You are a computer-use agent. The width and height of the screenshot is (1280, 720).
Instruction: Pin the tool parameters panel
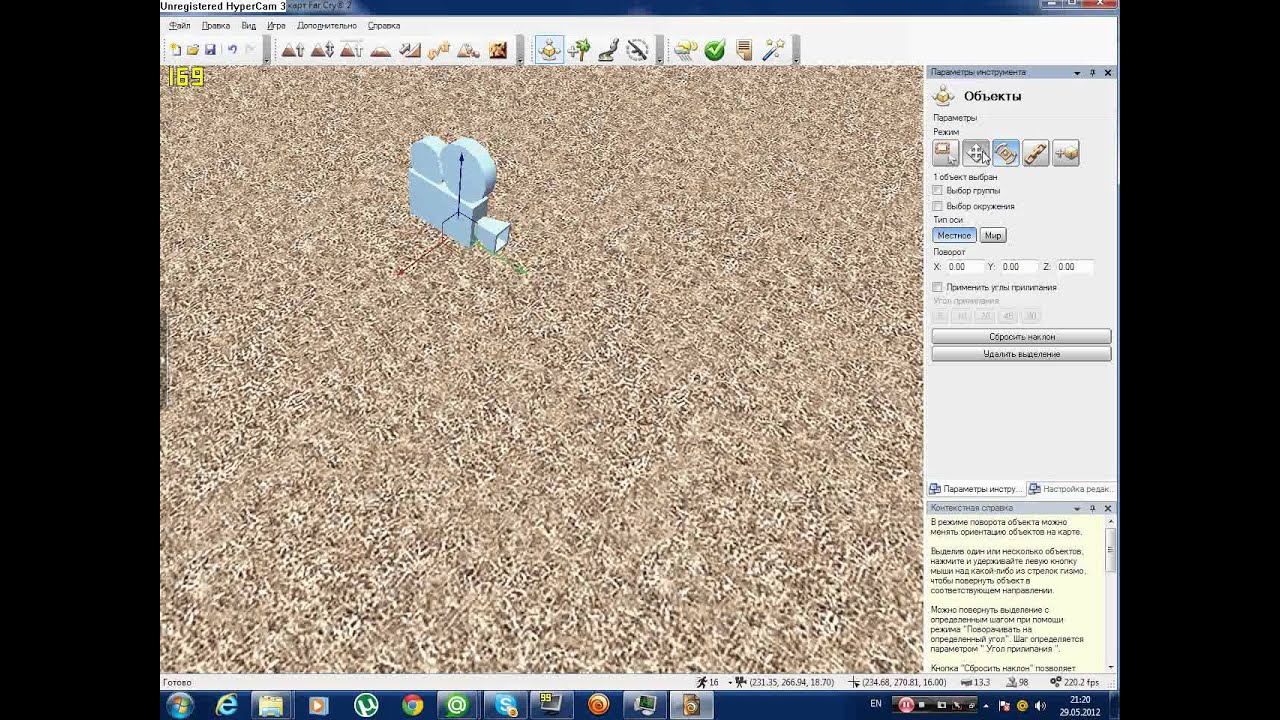coord(1092,73)
